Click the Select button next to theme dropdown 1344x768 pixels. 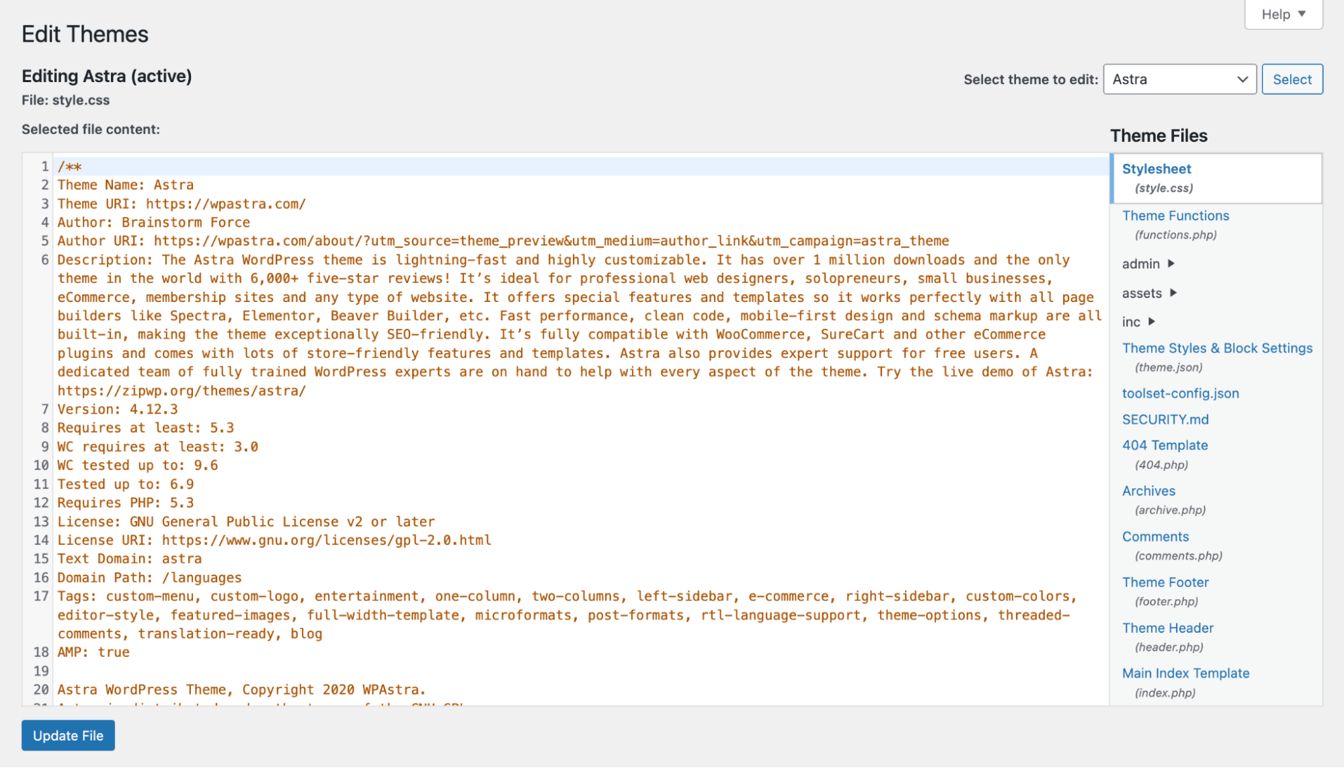[x=1292, y=79]
